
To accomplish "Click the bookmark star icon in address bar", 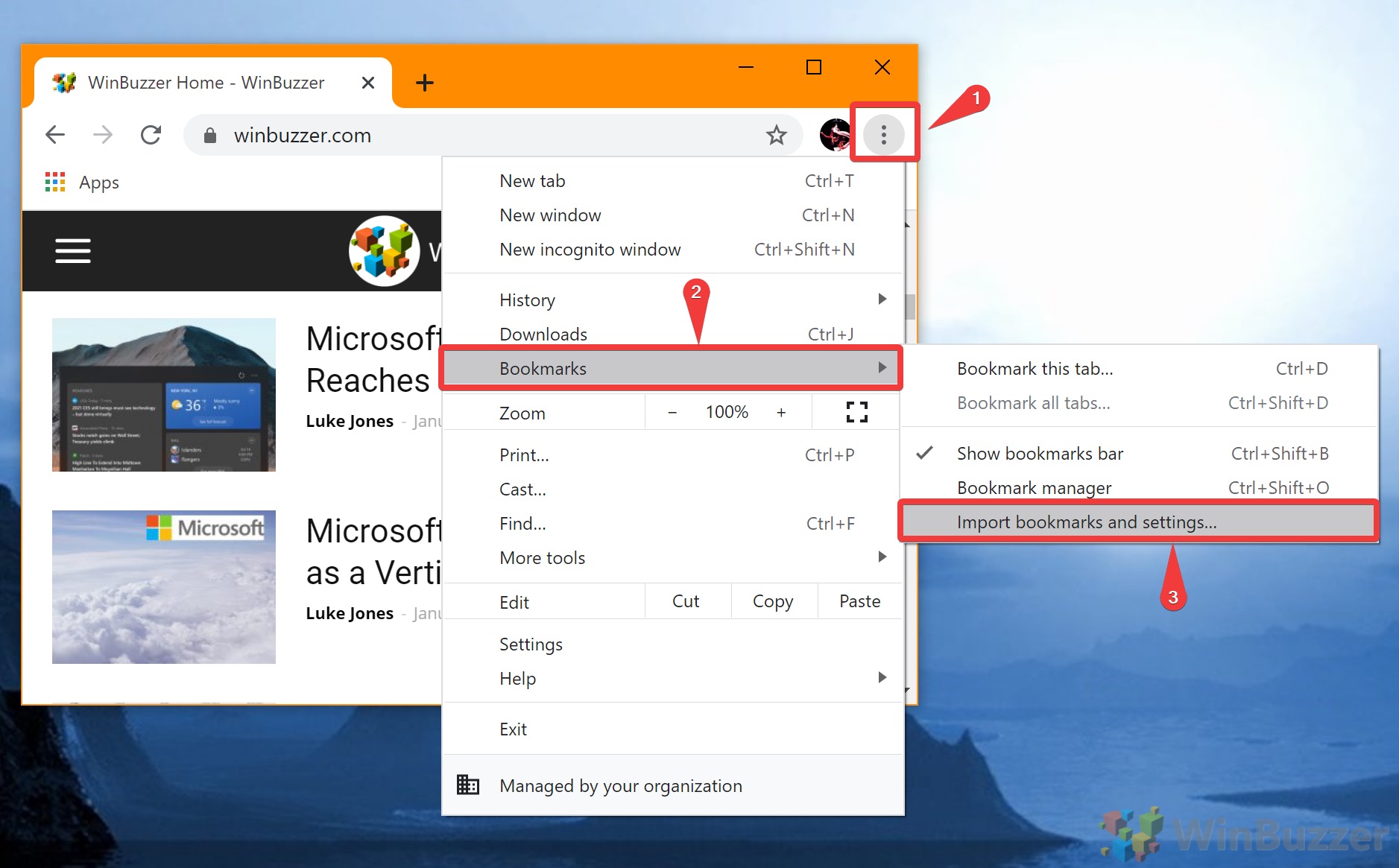I will [776, 135].
